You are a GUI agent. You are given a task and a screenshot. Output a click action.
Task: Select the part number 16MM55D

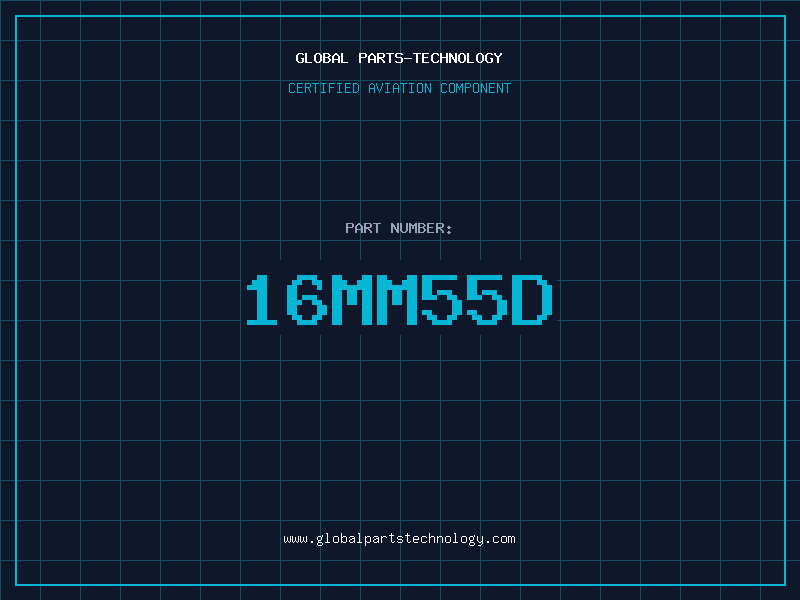[399, 300]
